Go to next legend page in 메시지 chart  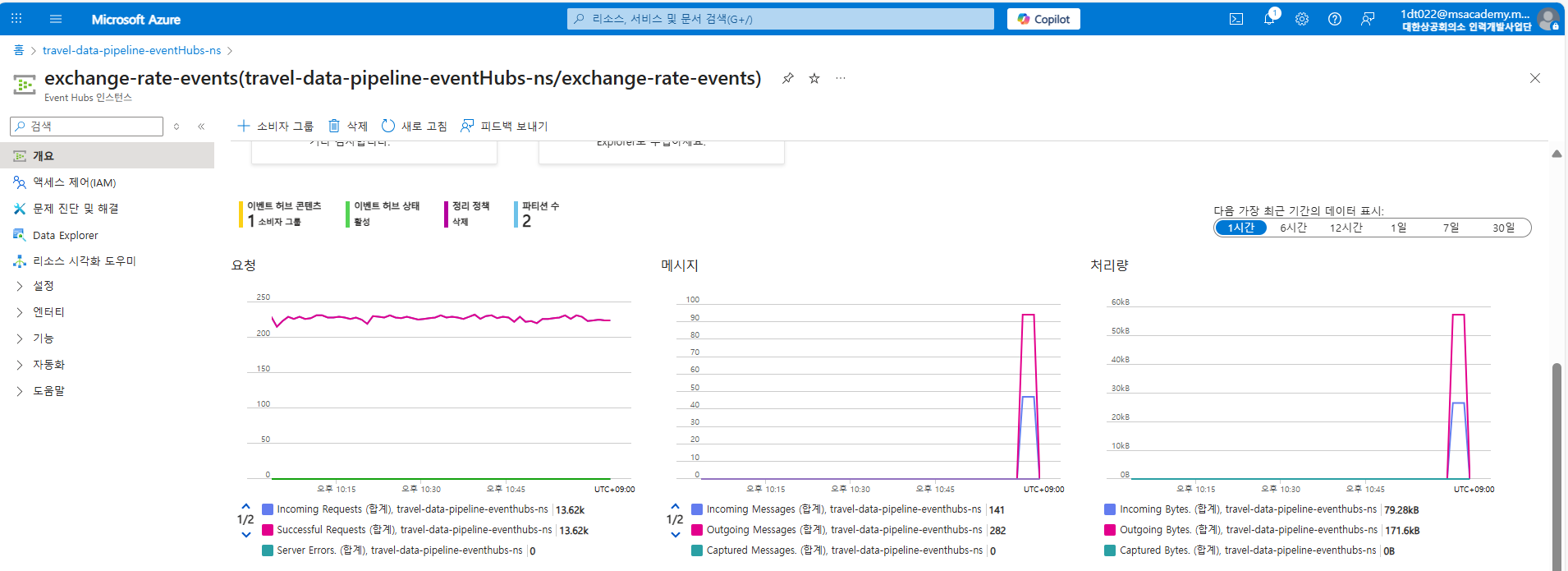coord(675,534)
